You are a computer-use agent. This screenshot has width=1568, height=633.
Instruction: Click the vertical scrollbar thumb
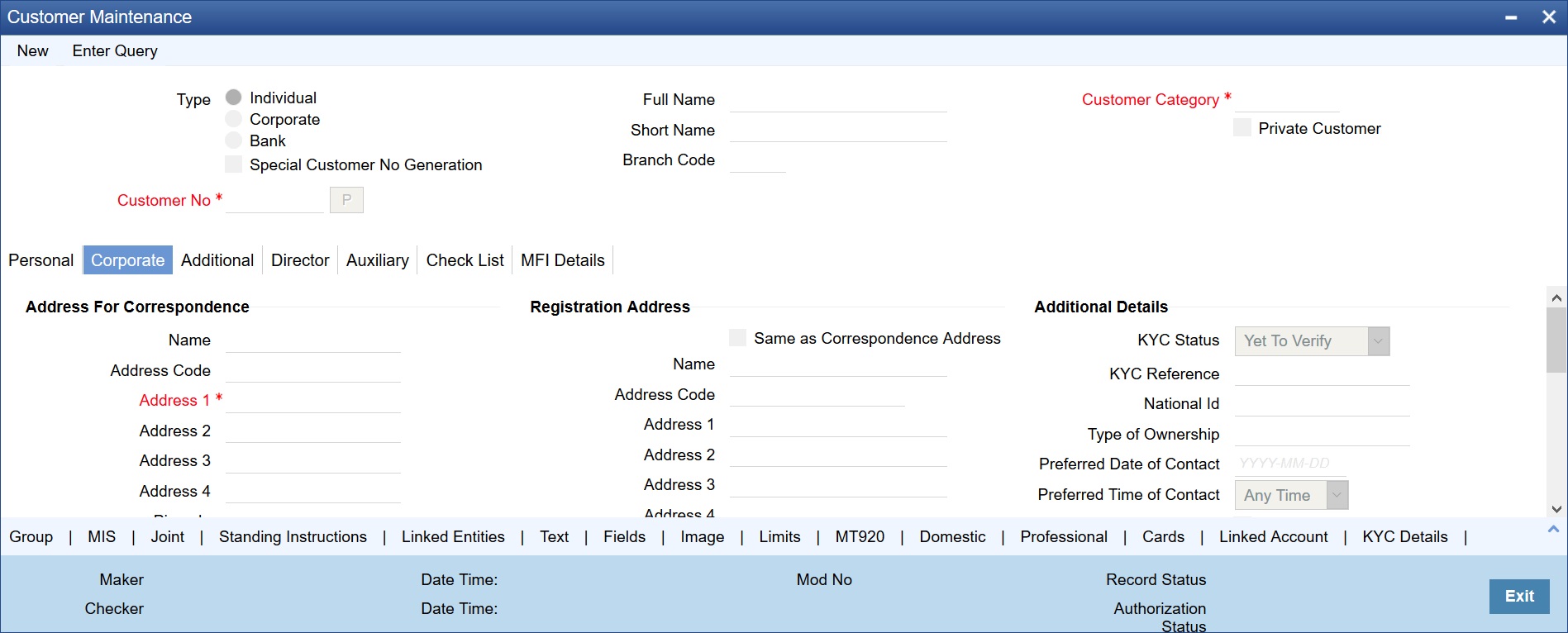[1556, 340]
